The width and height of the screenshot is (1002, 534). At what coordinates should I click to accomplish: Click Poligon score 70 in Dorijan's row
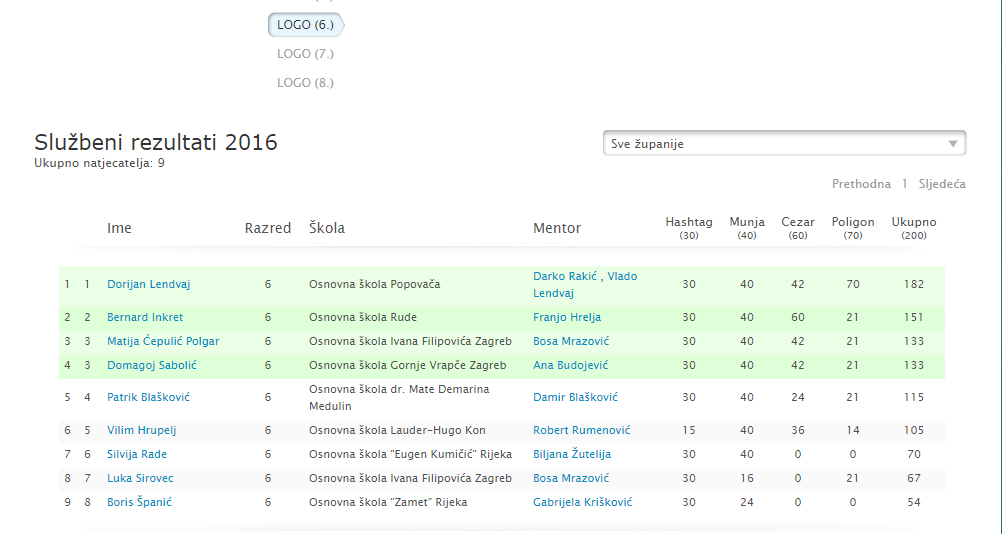(x=852, y=284)
